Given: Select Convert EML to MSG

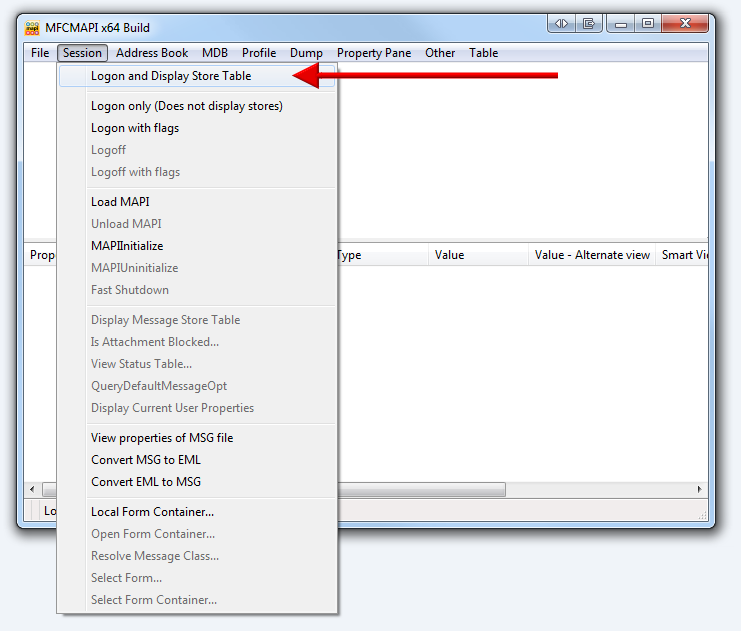Looking at the screenshot, I should point(146,482).
